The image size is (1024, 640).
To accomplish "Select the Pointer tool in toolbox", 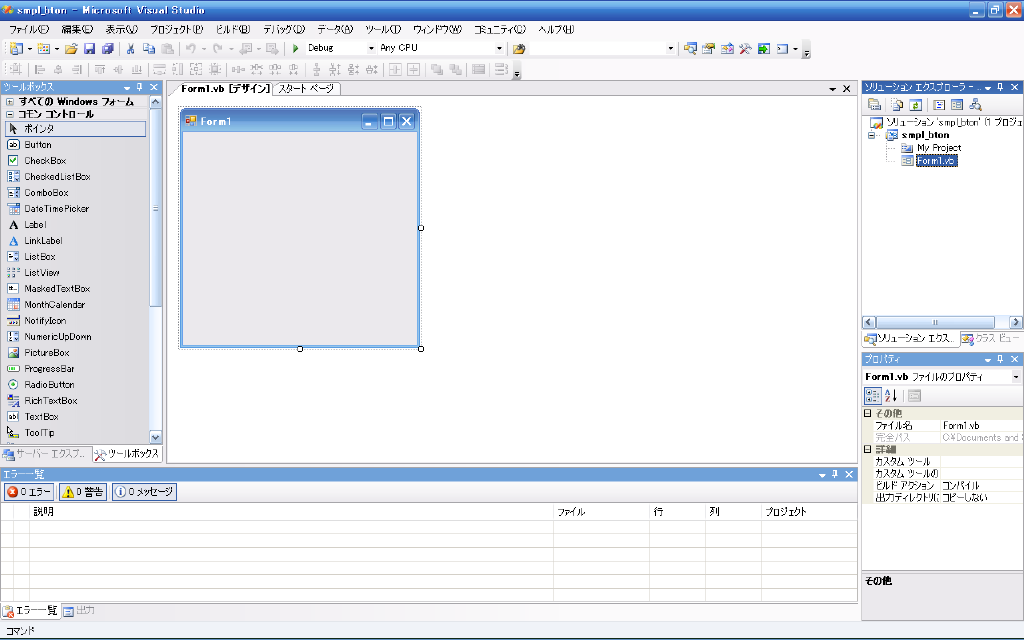I will coord(76,129).
